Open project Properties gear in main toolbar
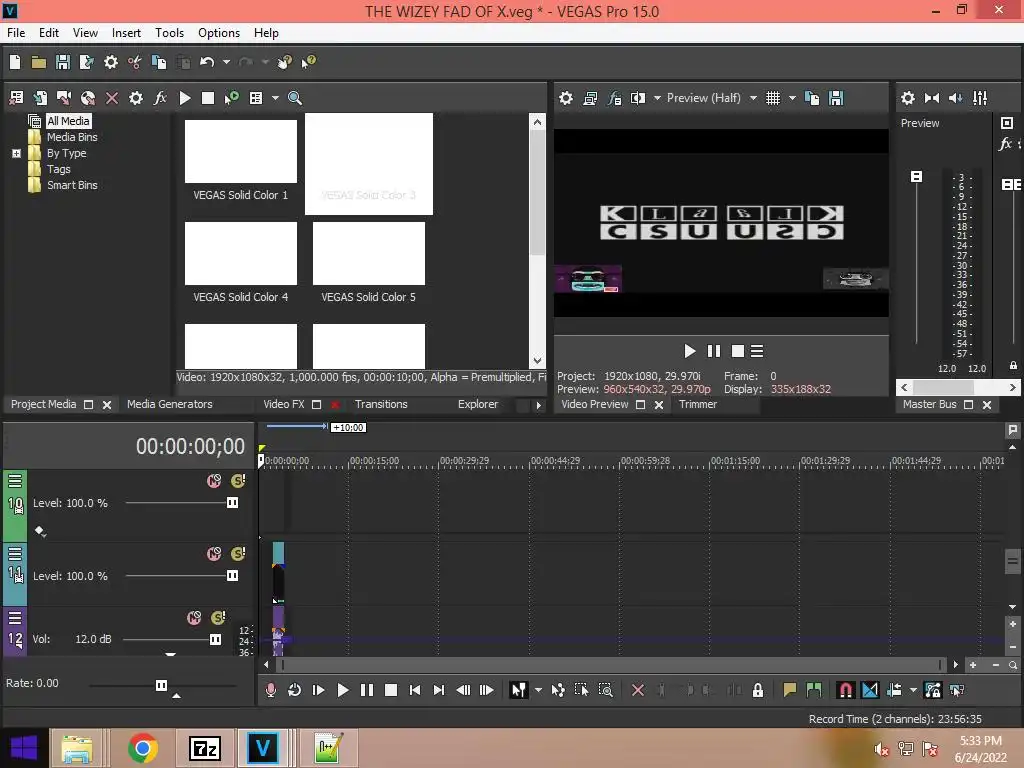Image resolution: width=1024 pixels, height=768 pixels. point(111,62)
